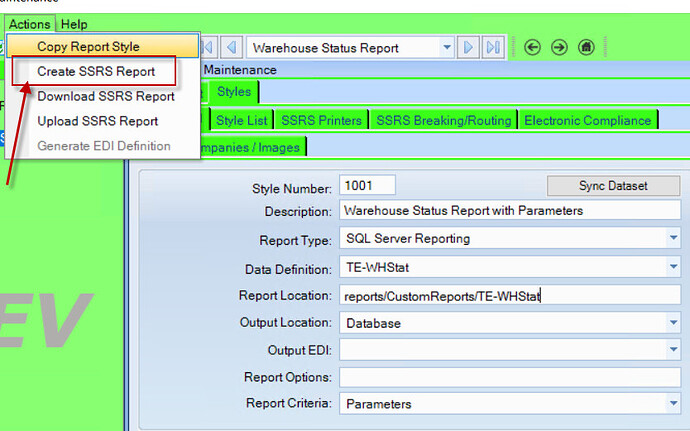Click the Report Options field
The image size is (690, 431).
coord(510,377)
